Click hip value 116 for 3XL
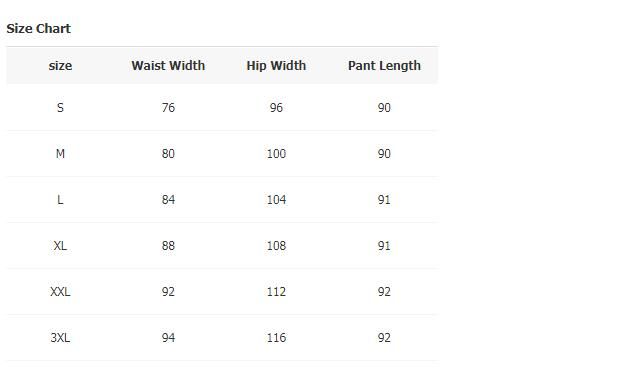This screenshot has height=372, width=635. pos(276,338)
